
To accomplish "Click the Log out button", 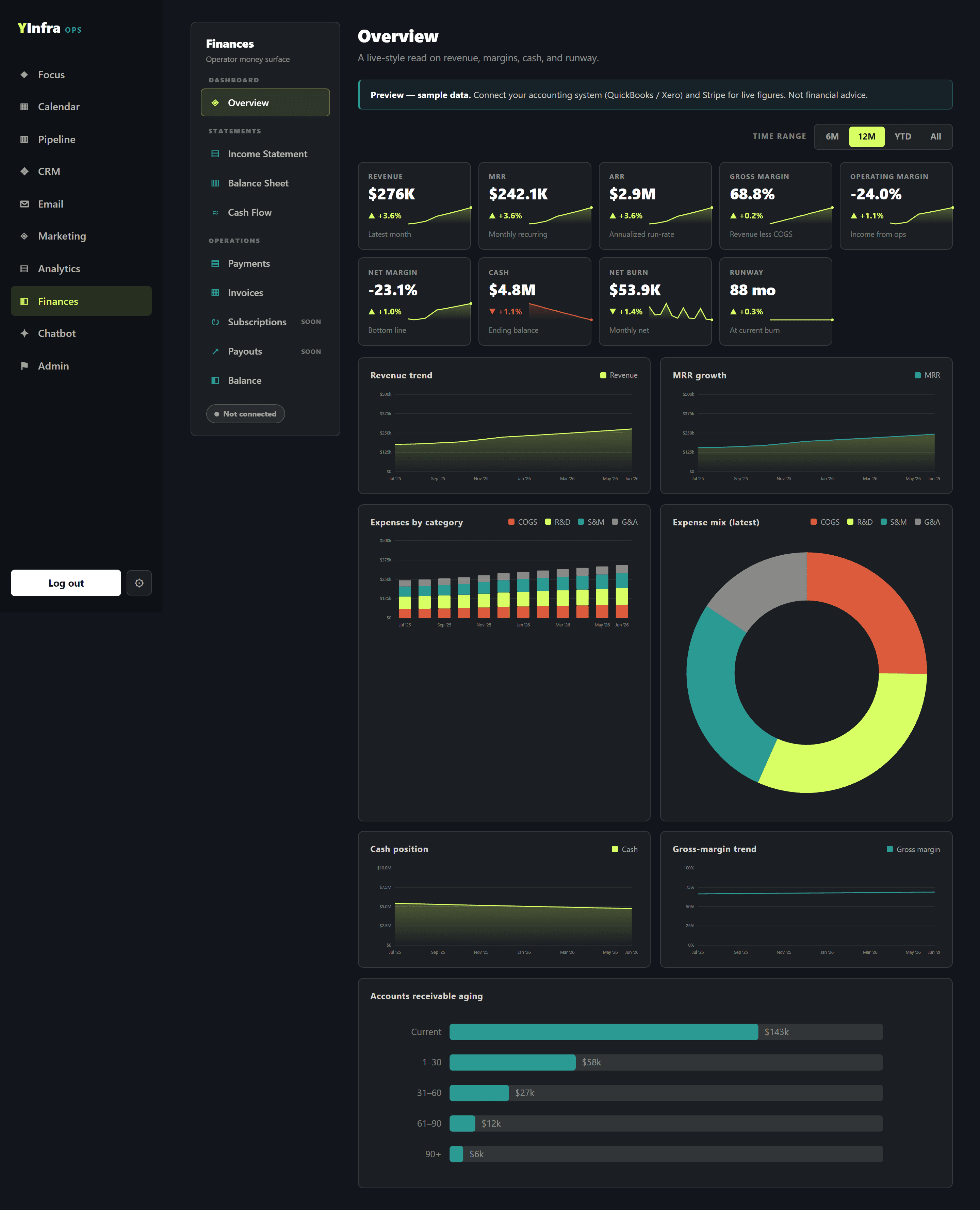I will (x=65, y=583).
